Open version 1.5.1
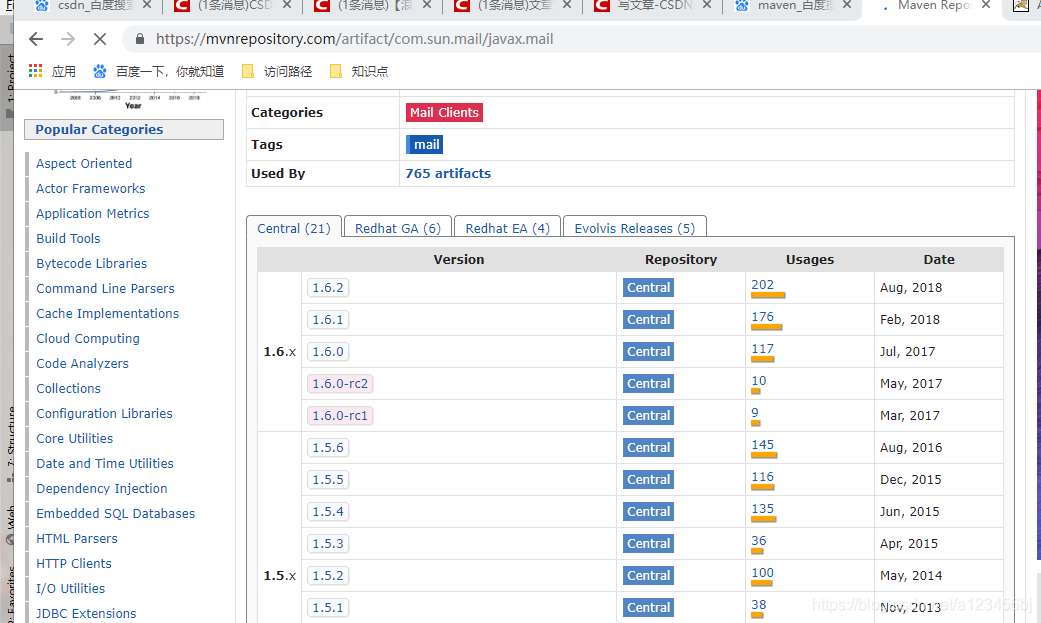The width and height of the screenshot is (1041, 623). 328,607
